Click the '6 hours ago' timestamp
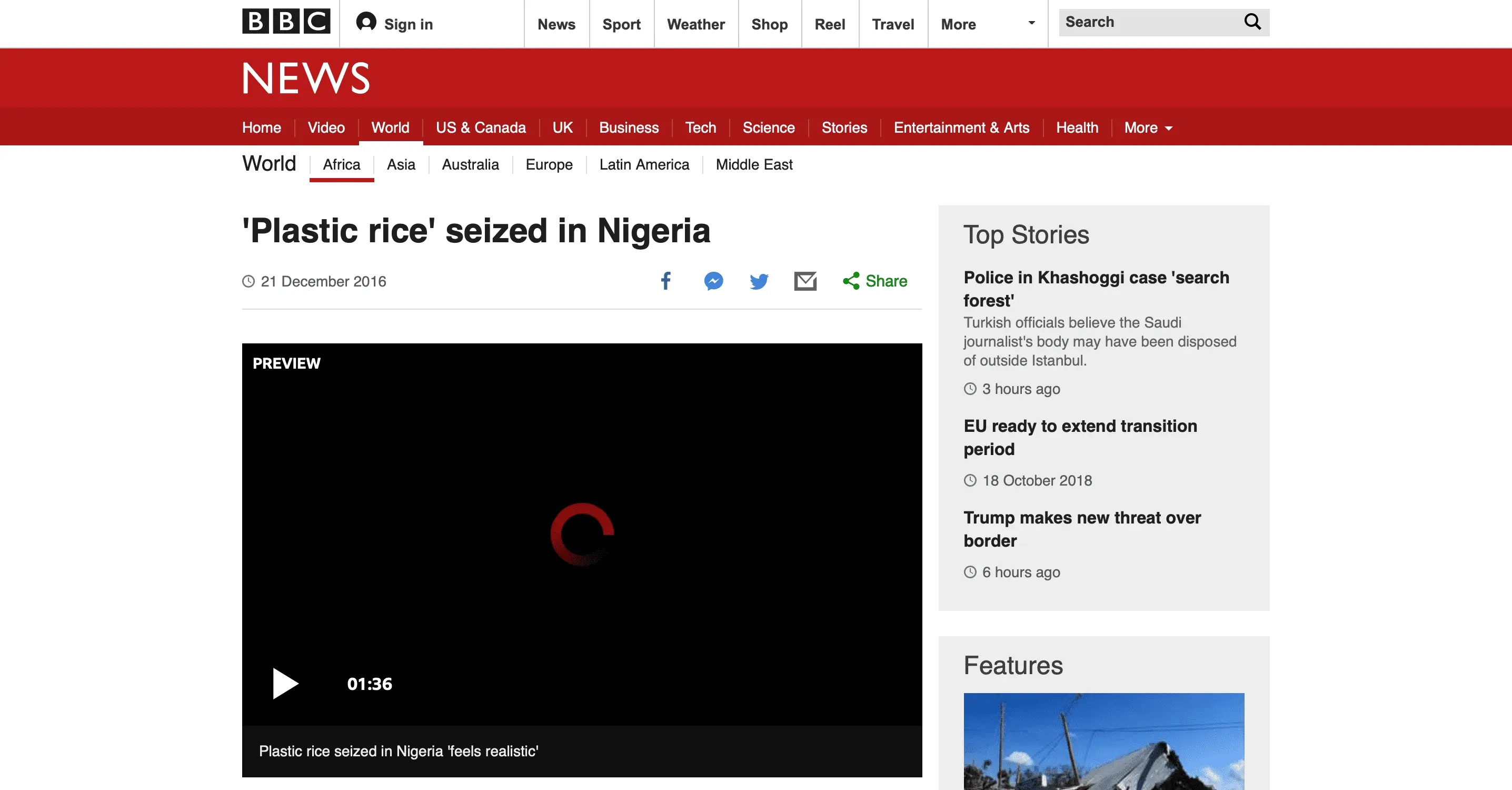1512x790 pixels. coord(1021,572)
